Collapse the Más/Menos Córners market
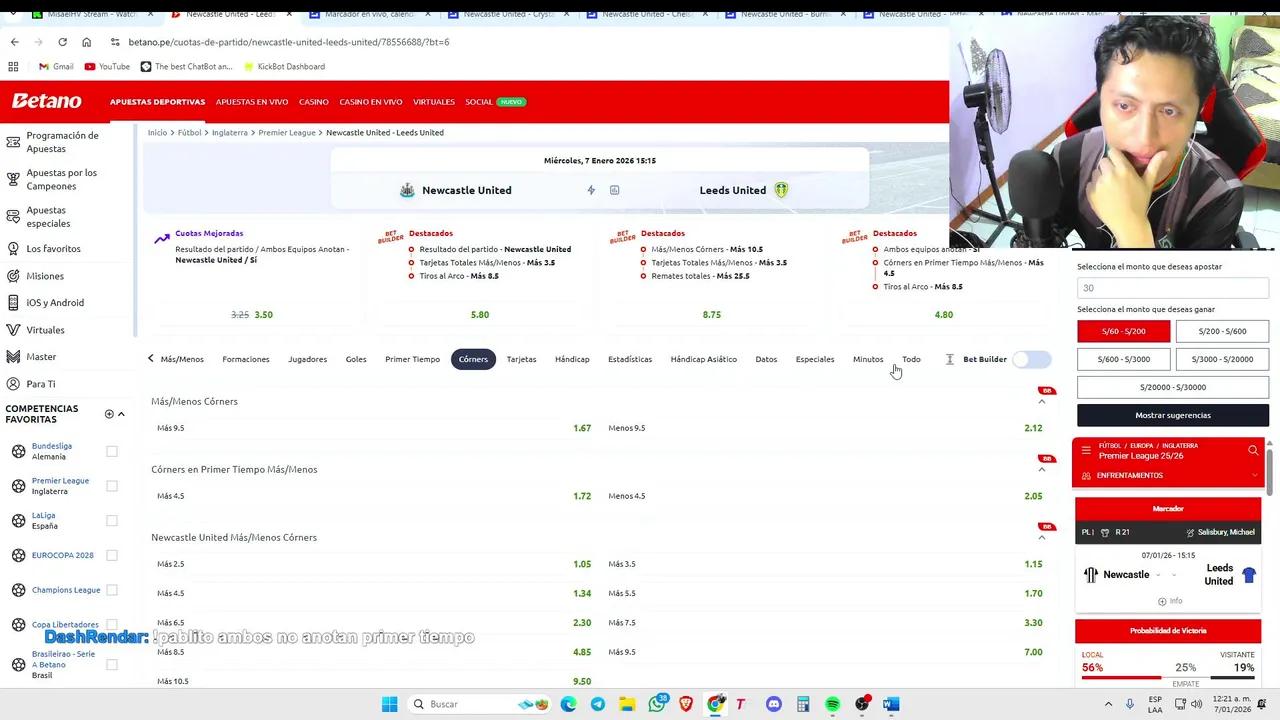Screen dimensions: 1280x720 [1041, 401]
